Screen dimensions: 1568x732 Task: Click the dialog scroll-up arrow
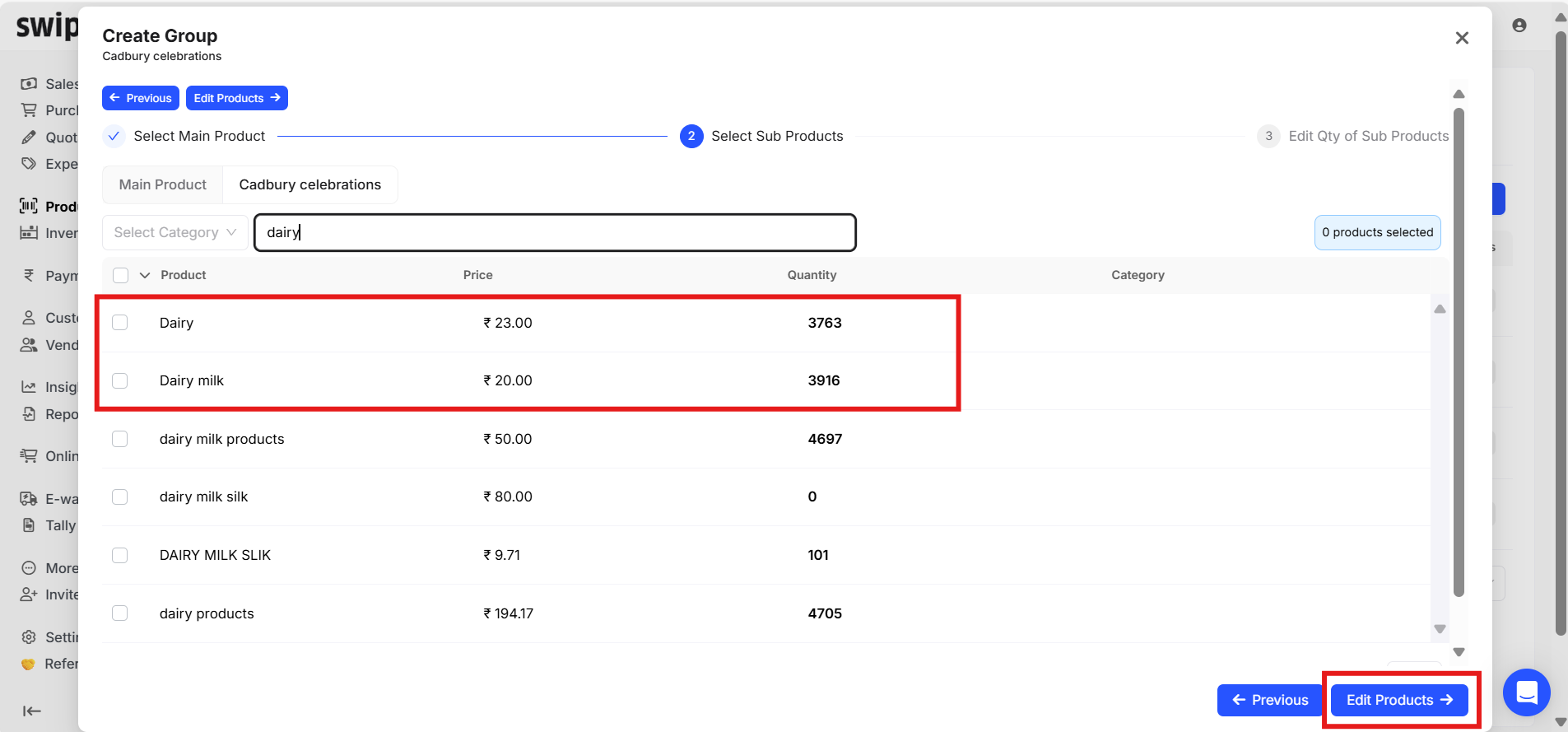(1459, 94)
